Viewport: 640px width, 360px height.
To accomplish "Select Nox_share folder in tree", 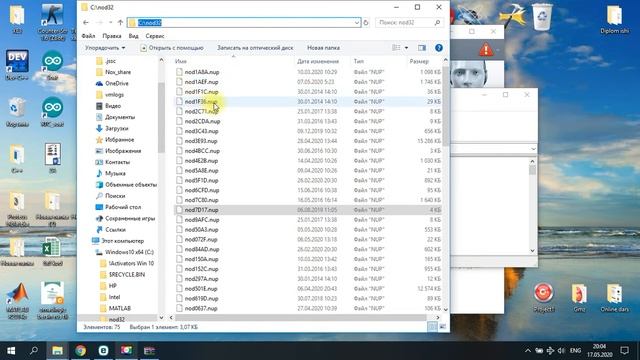I will click(x=118, y=72).
